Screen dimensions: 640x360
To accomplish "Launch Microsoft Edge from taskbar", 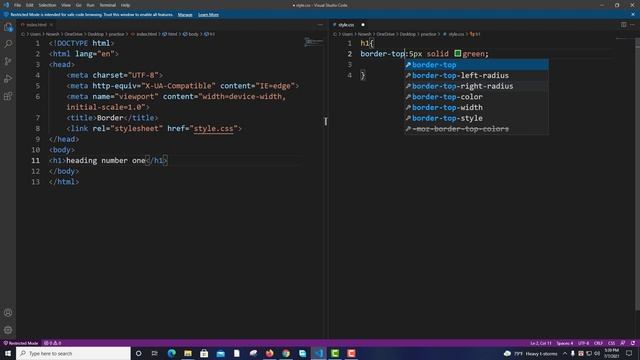I will (171, 353).
